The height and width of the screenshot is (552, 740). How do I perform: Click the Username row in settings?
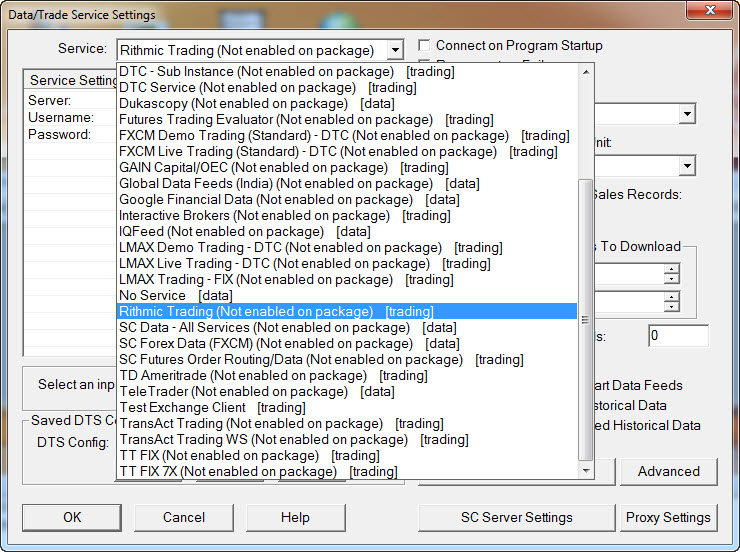(x=71, y=117)
